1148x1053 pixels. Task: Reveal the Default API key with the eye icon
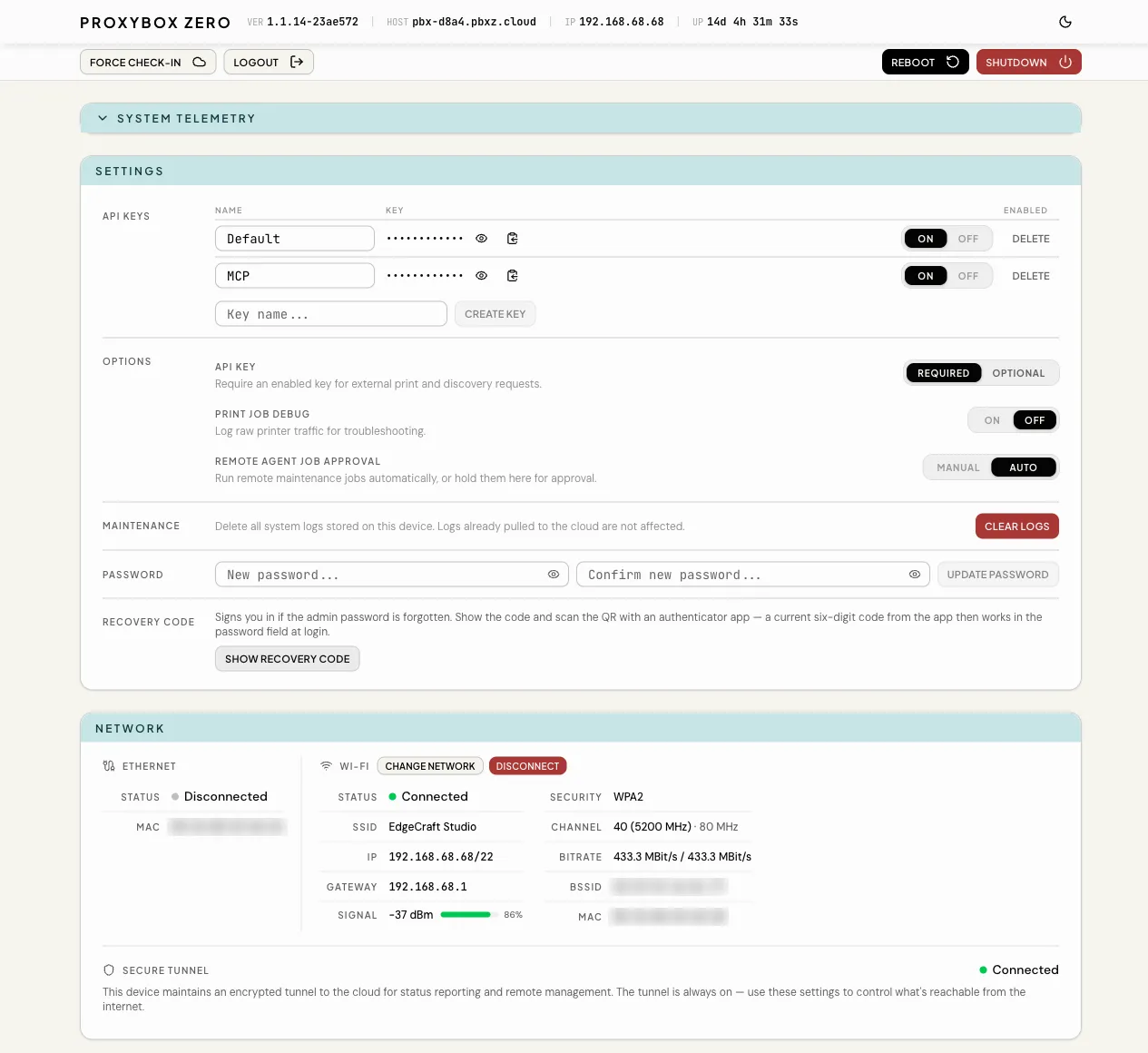tap(482, 239)
